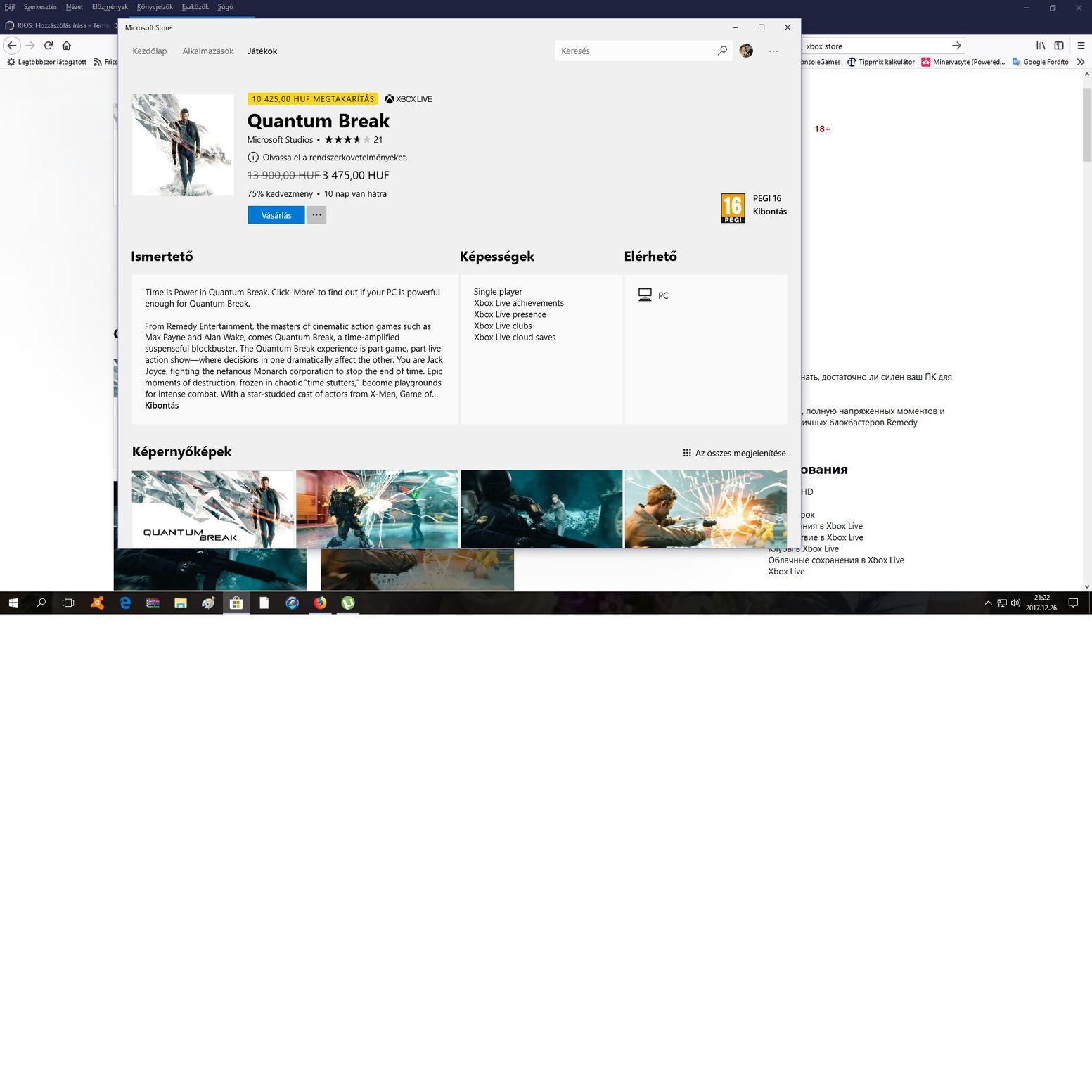Image resolution: width=1092 pixels, height=1092 pixels.
Task: Expand PEGI 16 rating details via Kibontás
Action: click(770, 212)
